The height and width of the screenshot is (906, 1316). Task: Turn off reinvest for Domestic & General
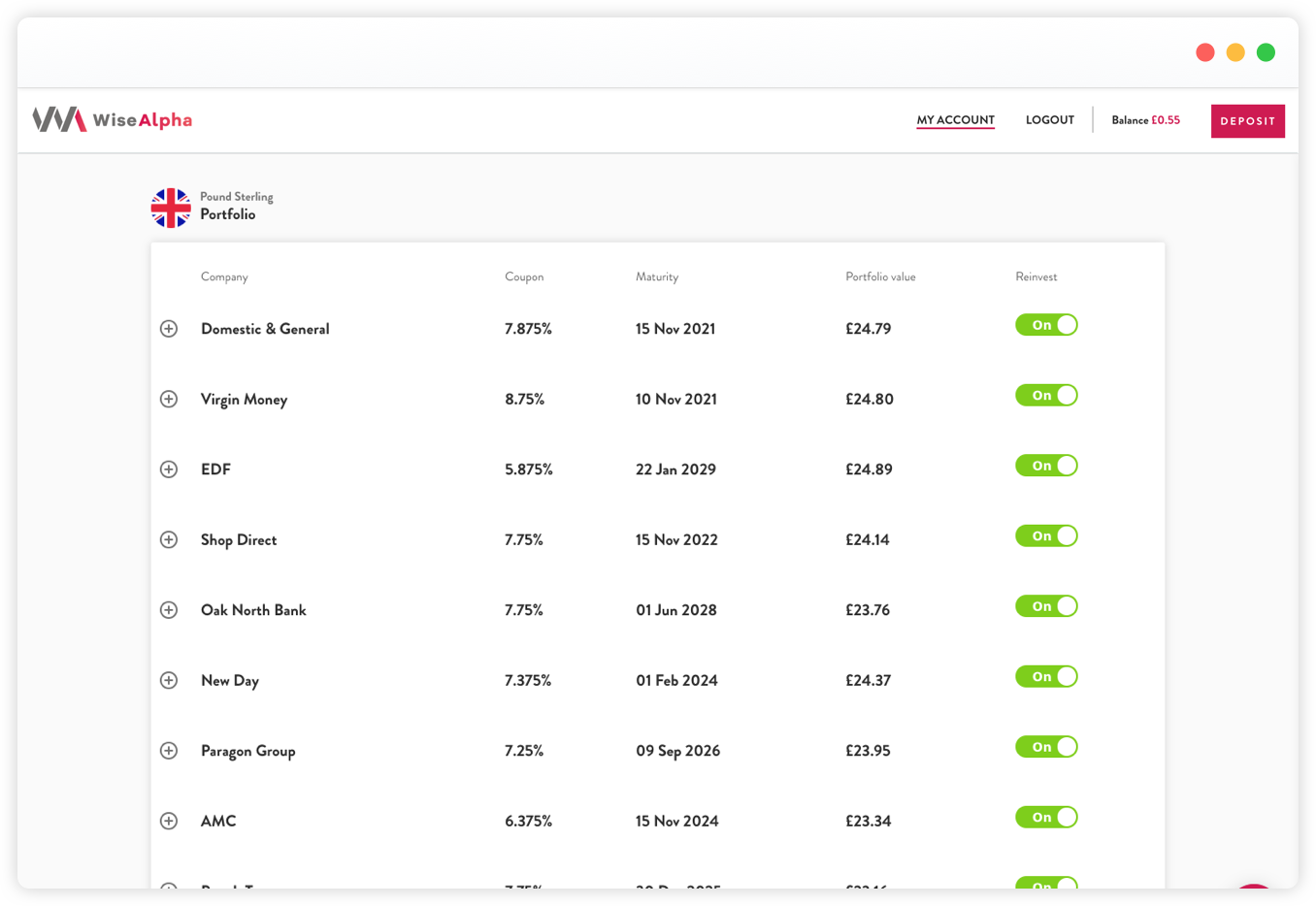(1046, 325)
